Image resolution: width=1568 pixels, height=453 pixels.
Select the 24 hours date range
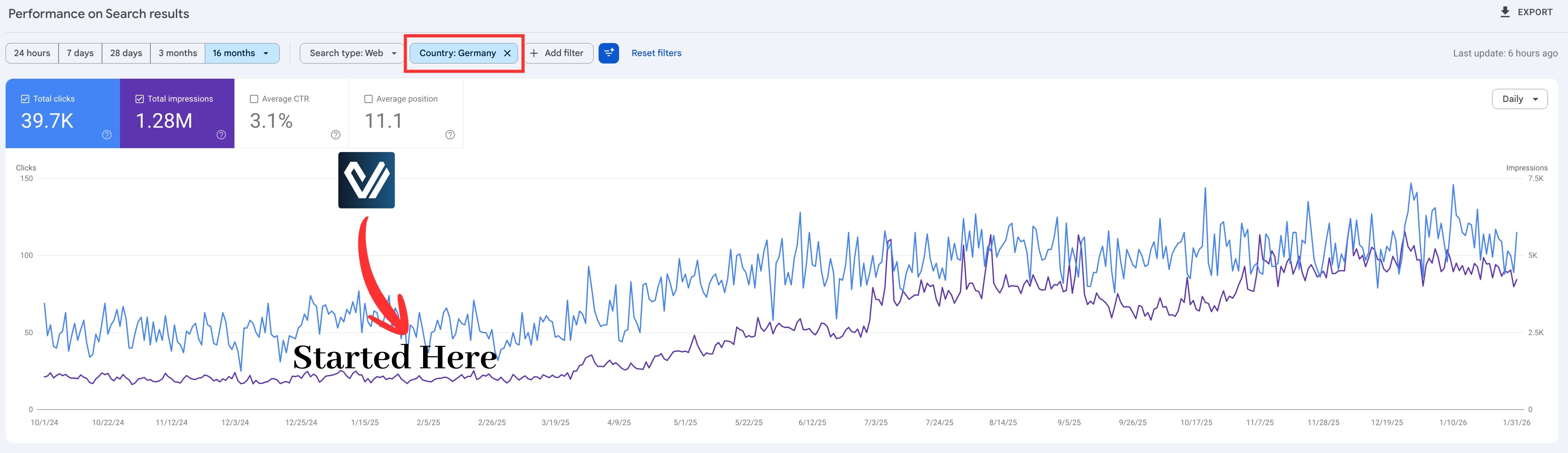(x=32, y=54)
